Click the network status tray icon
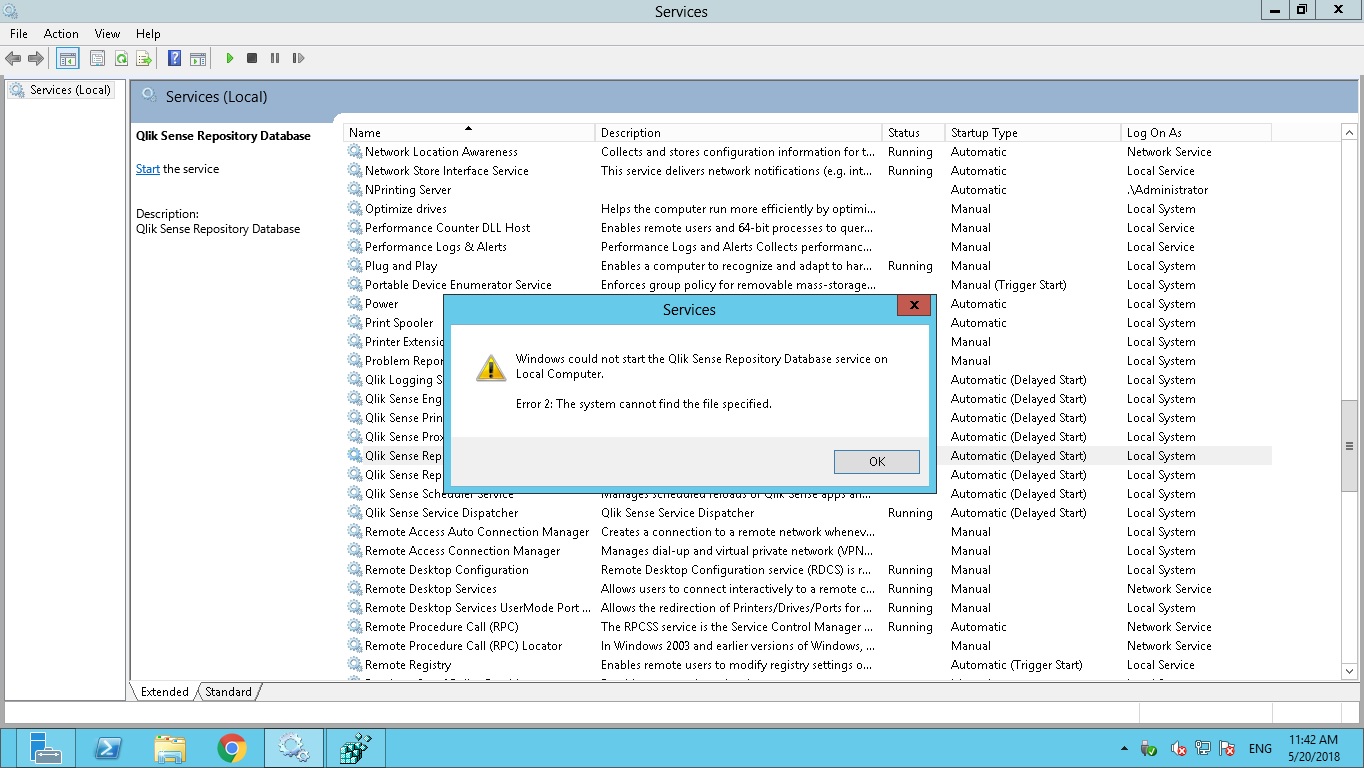This screenshot has height=768, width=1364. [x=1203, y=749]
